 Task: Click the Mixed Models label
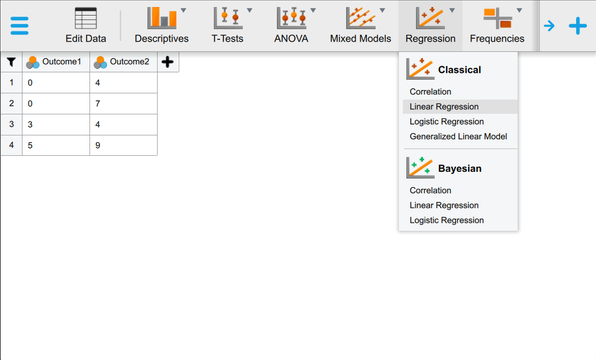[360, 39]
